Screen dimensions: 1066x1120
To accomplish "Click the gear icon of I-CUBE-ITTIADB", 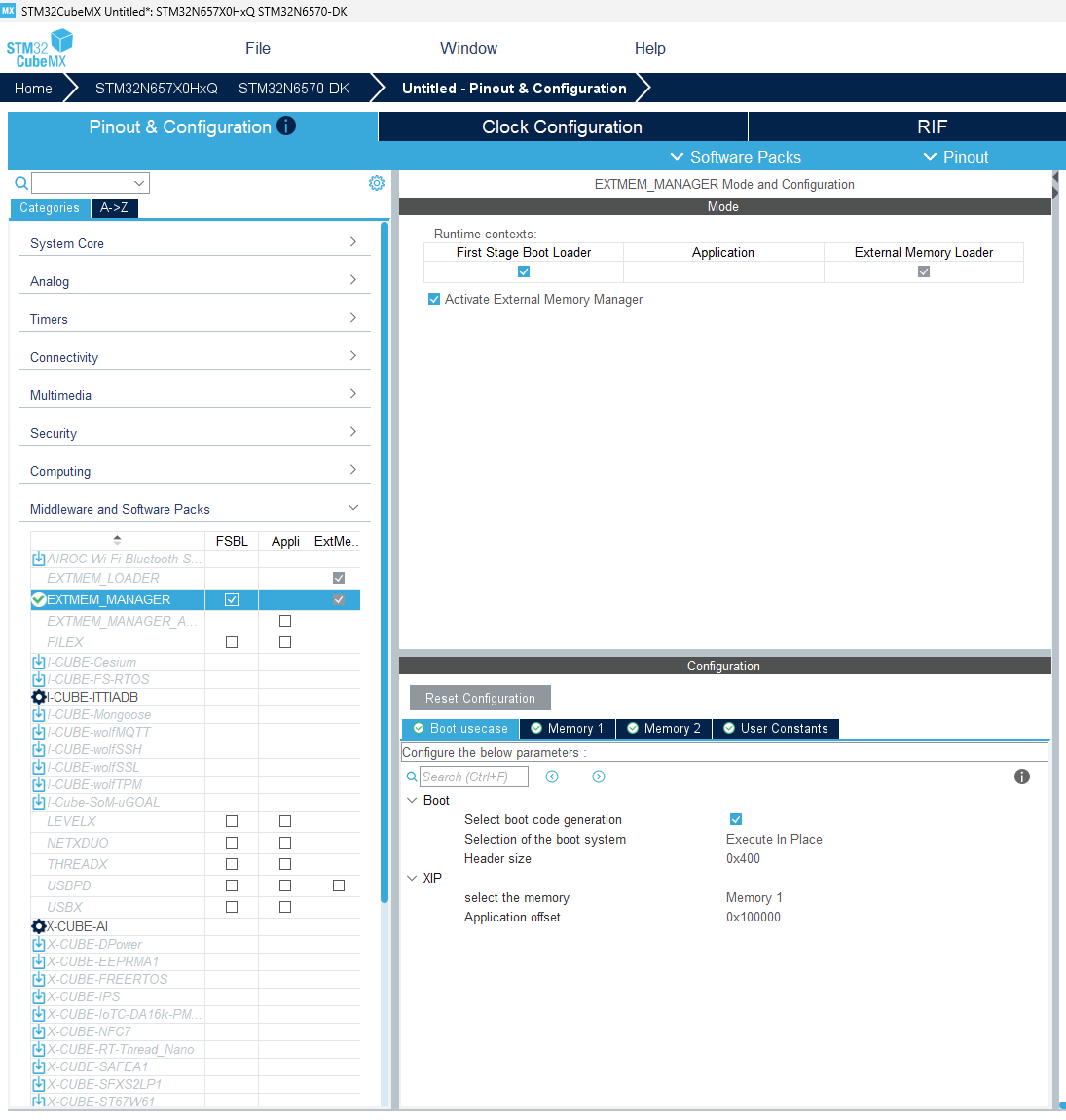I will [x=39, y=697].
